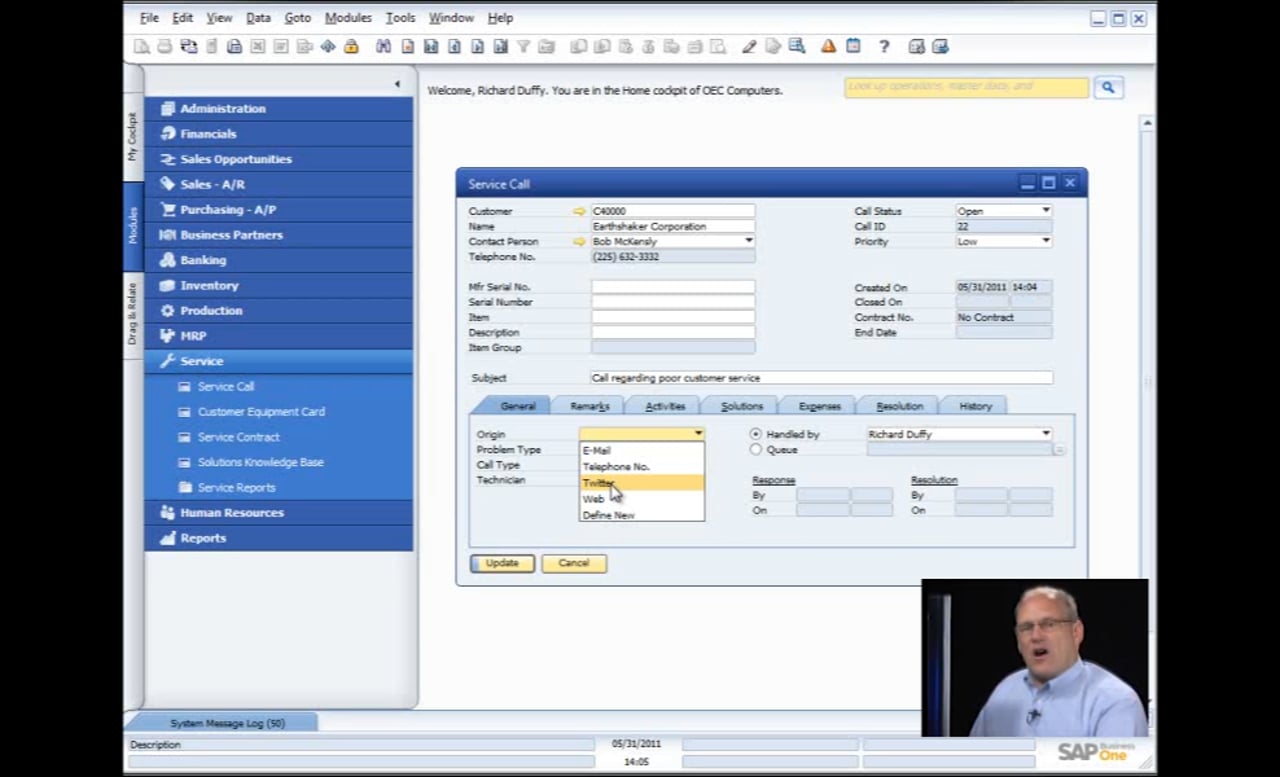Click the search magnifier button top right

pos(1108,88)
